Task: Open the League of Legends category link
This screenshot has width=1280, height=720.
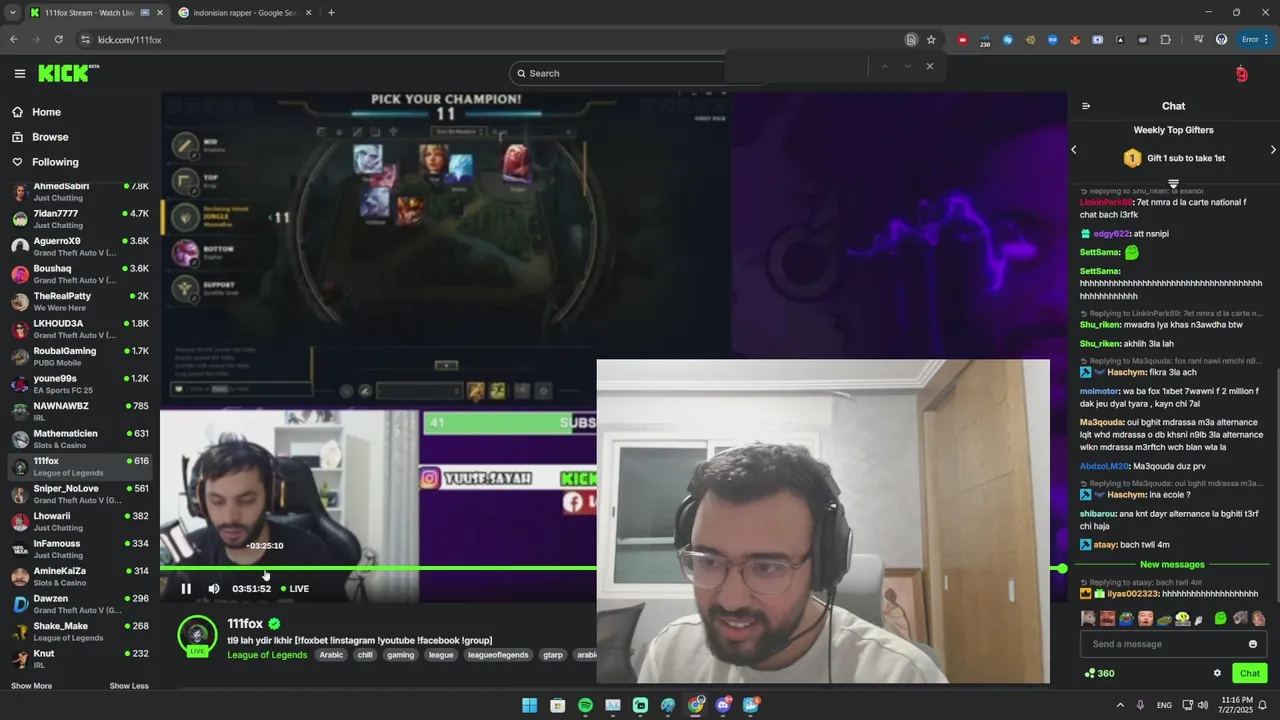Action: coord(267,655)
